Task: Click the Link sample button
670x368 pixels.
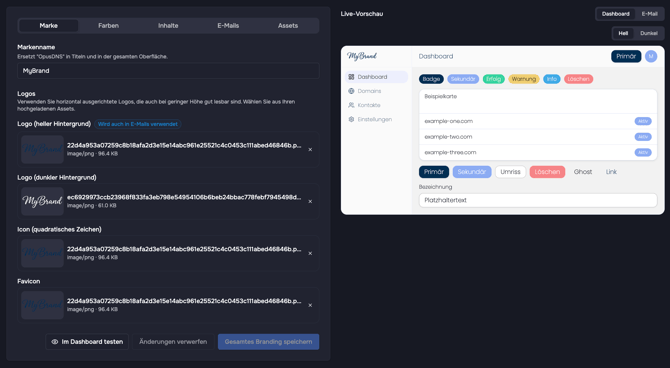Action: [611, 172]
